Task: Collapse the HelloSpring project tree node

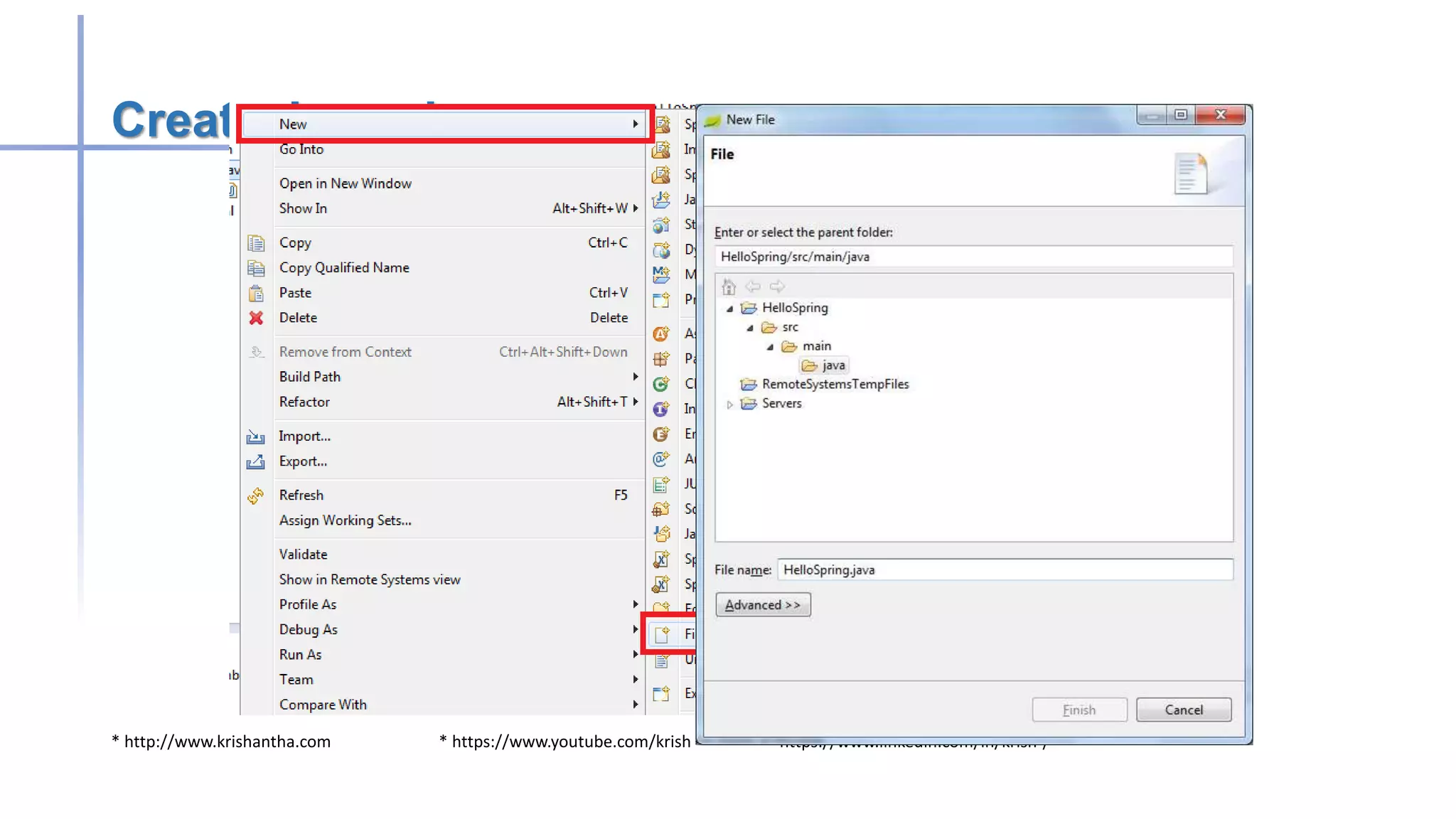Action: [729, 309]
